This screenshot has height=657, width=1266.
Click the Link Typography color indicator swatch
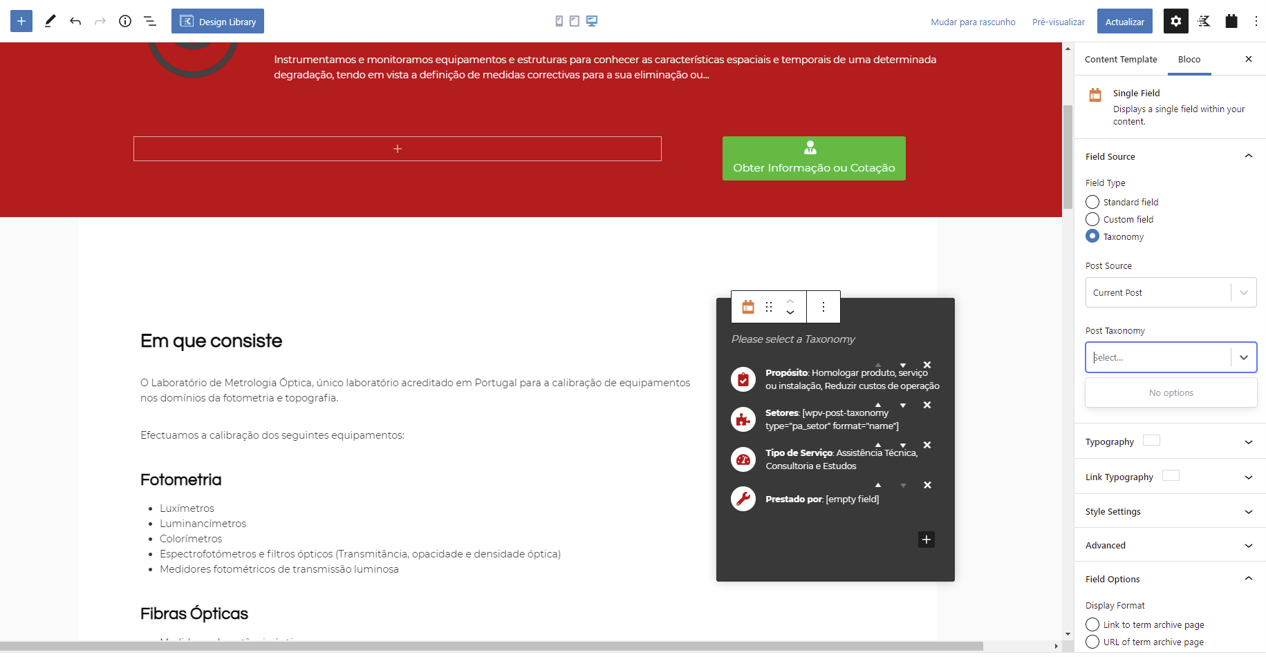coord(1171,475)
